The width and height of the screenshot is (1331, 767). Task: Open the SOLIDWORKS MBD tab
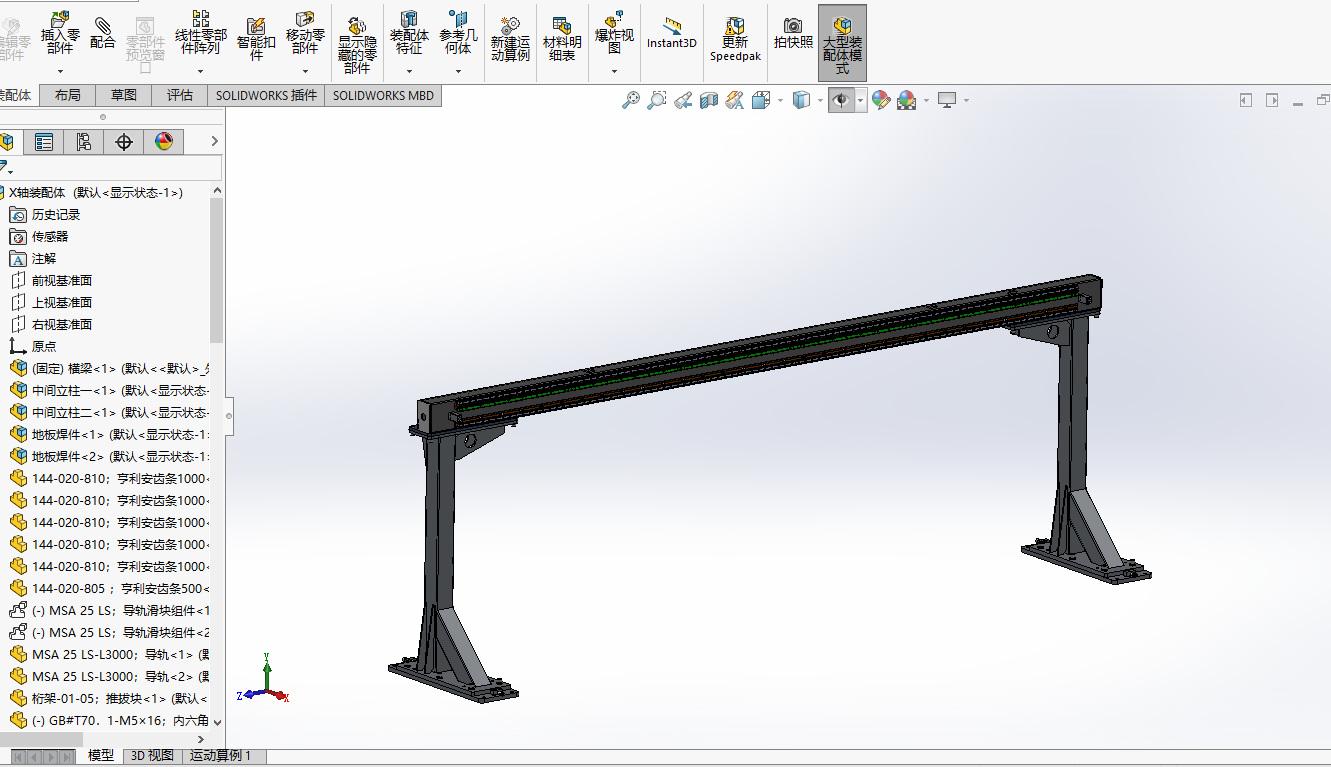pyautogui.click(x=383, y=96)
